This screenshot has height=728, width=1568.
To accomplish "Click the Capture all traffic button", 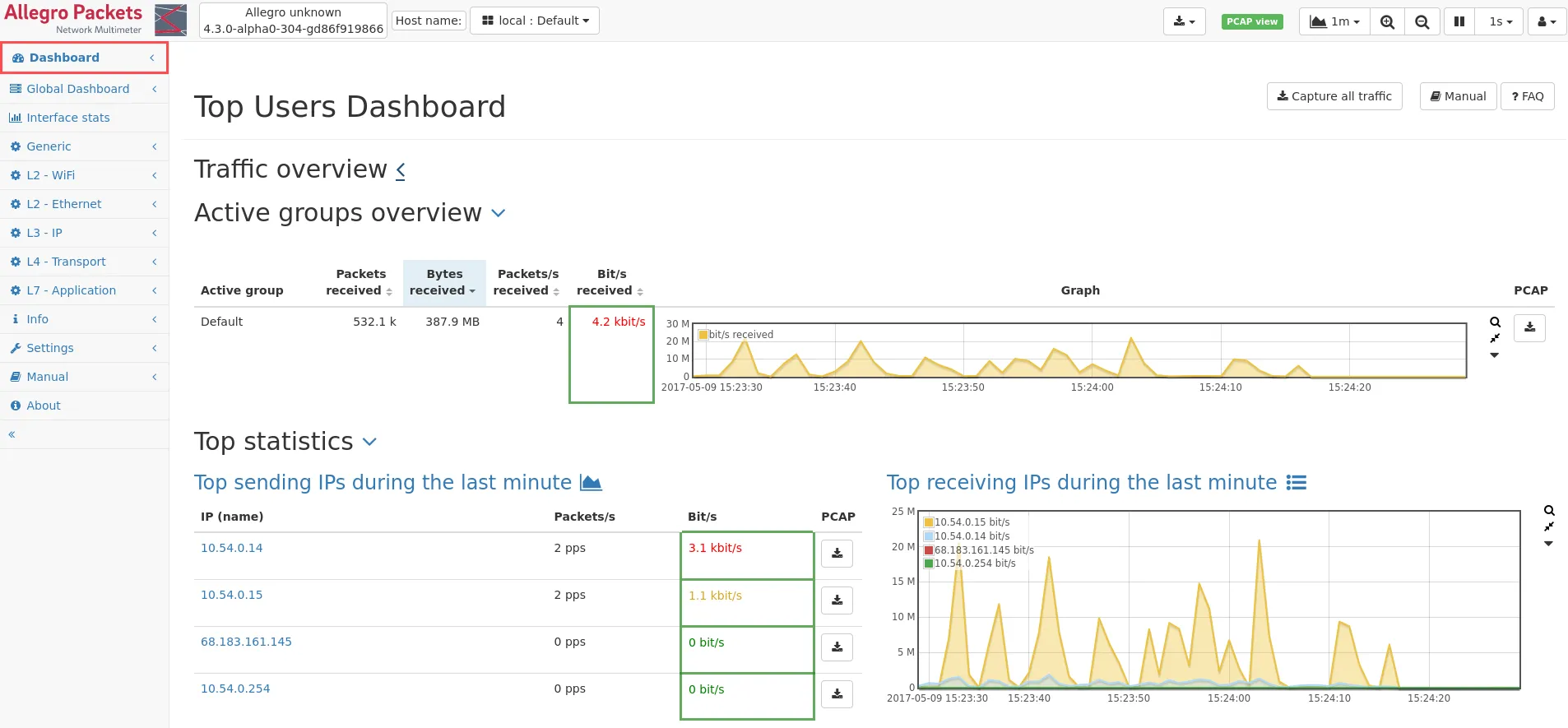I will 1334,96.
